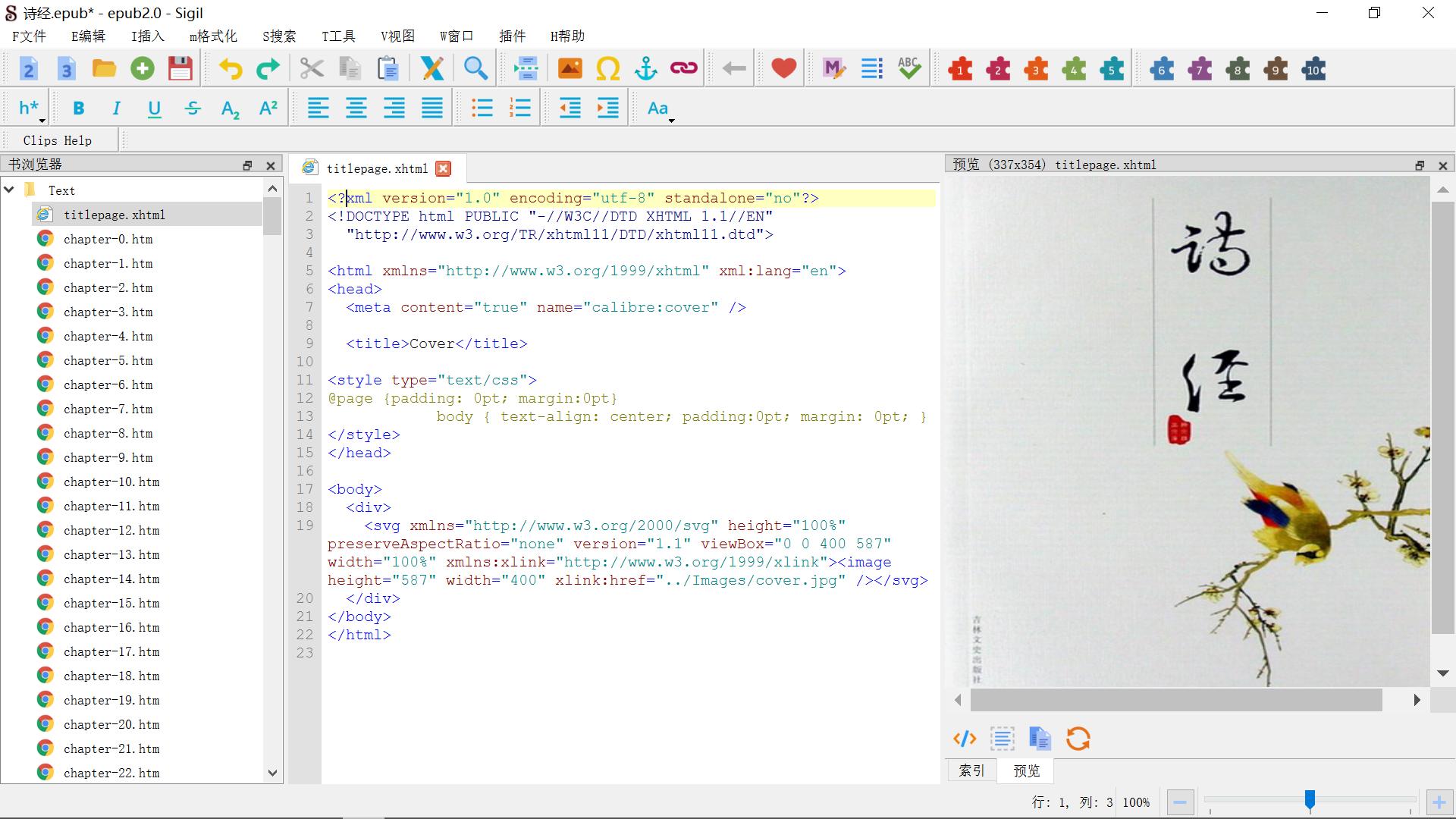Toggle italic formatting button

point(116,108)
